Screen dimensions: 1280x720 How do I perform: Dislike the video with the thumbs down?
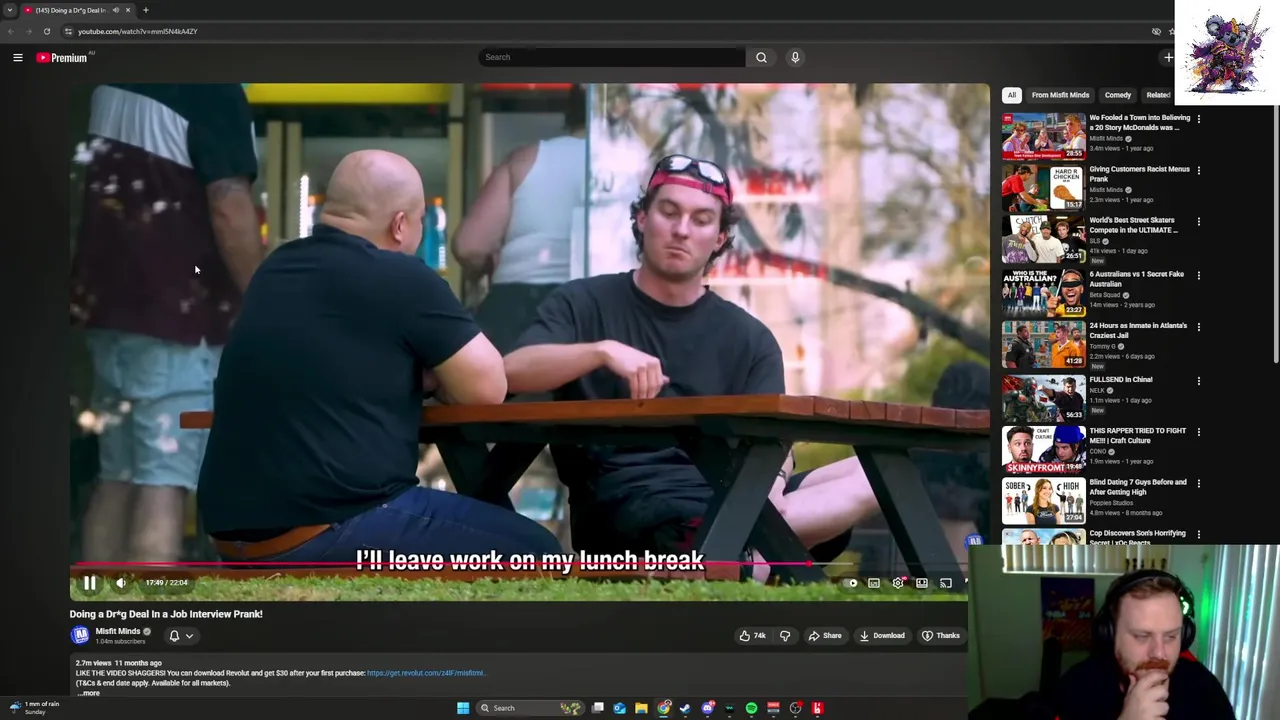[x=785, y=636]
